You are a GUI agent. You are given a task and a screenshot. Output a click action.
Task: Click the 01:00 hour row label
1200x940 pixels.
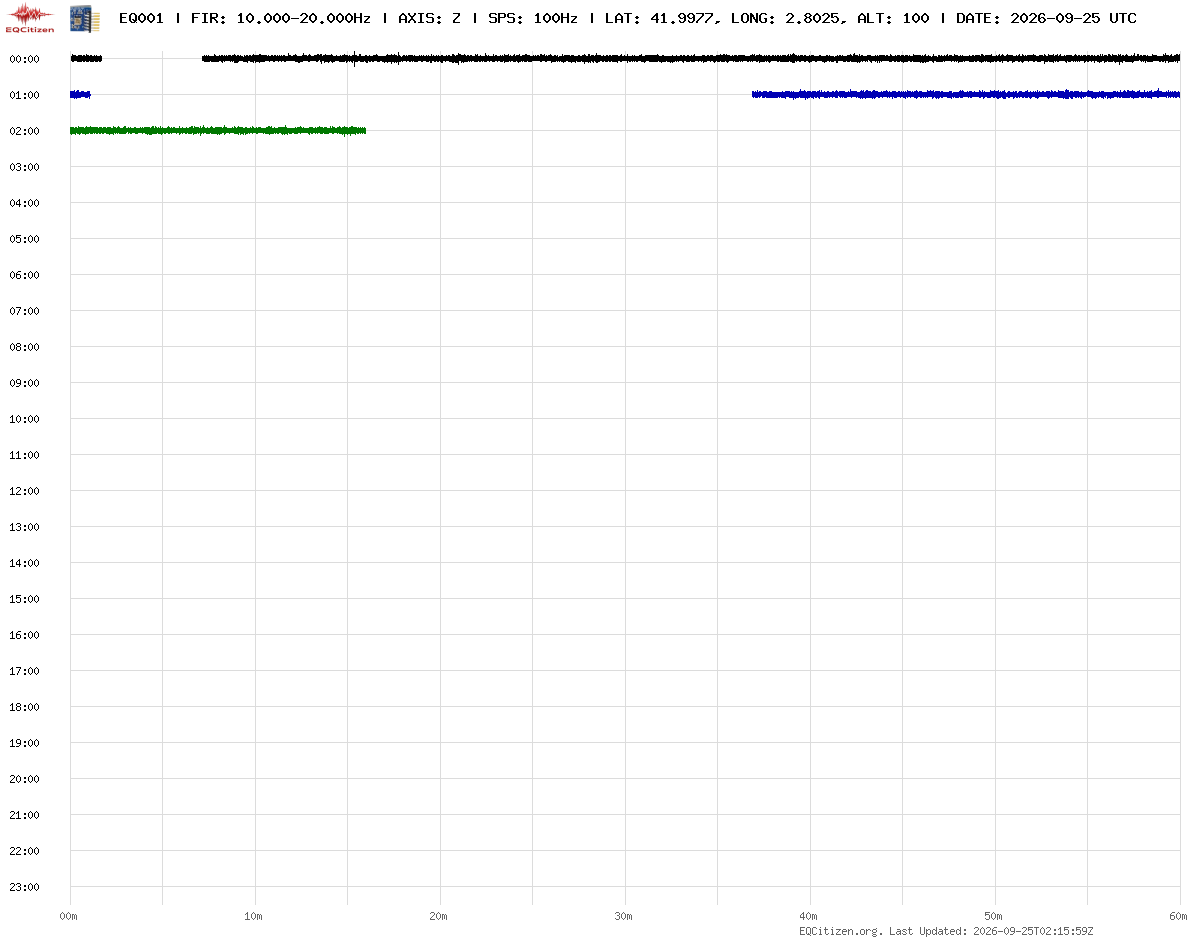24,95
